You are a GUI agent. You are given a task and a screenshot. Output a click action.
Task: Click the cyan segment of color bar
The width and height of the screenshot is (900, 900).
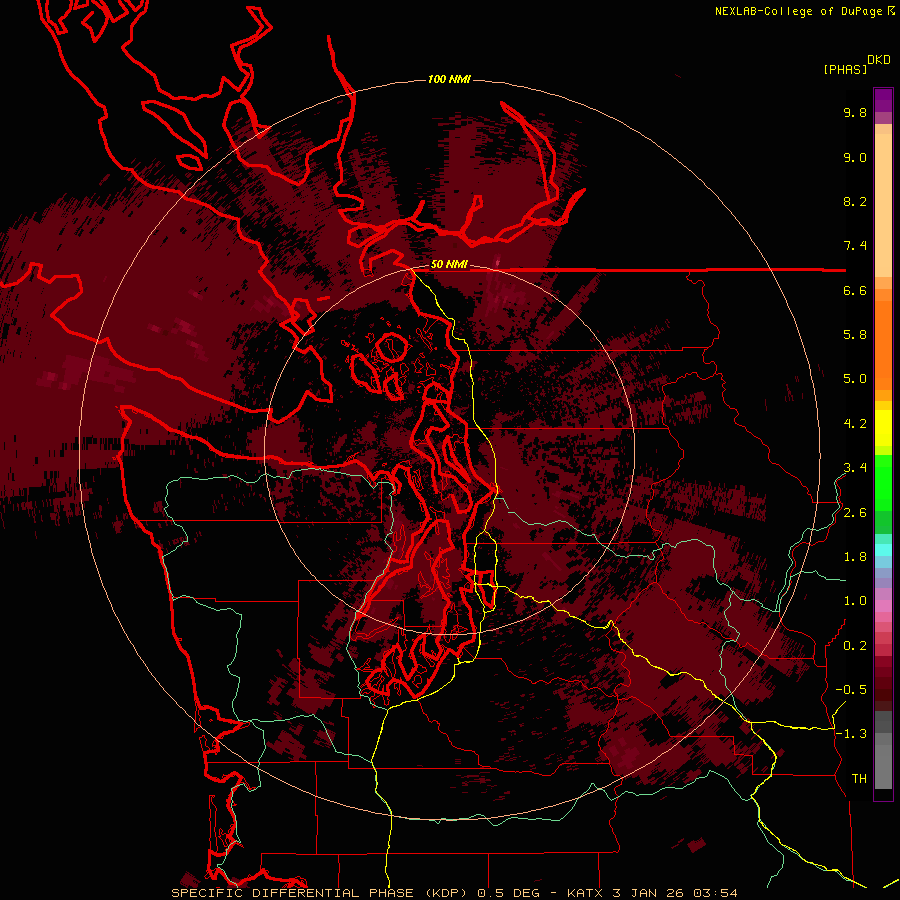pyautogui.click(x=883, y=550)
